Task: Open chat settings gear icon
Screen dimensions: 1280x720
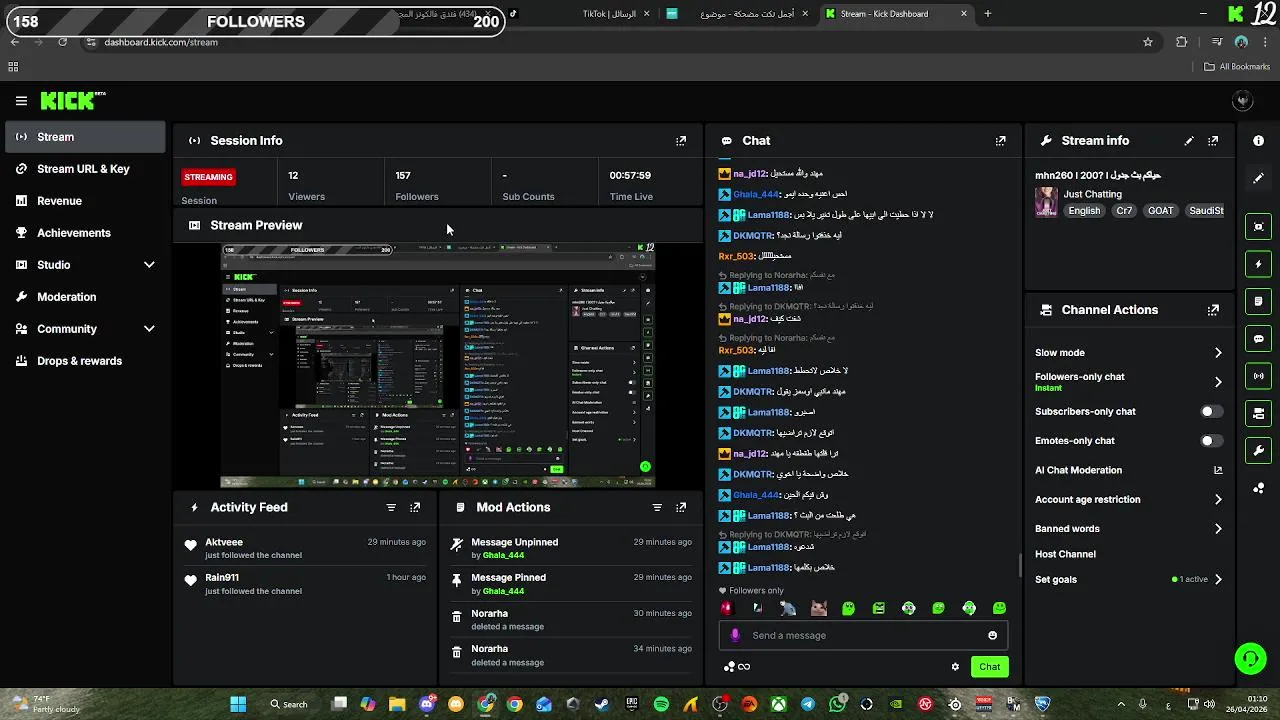Action: point(955,667)
